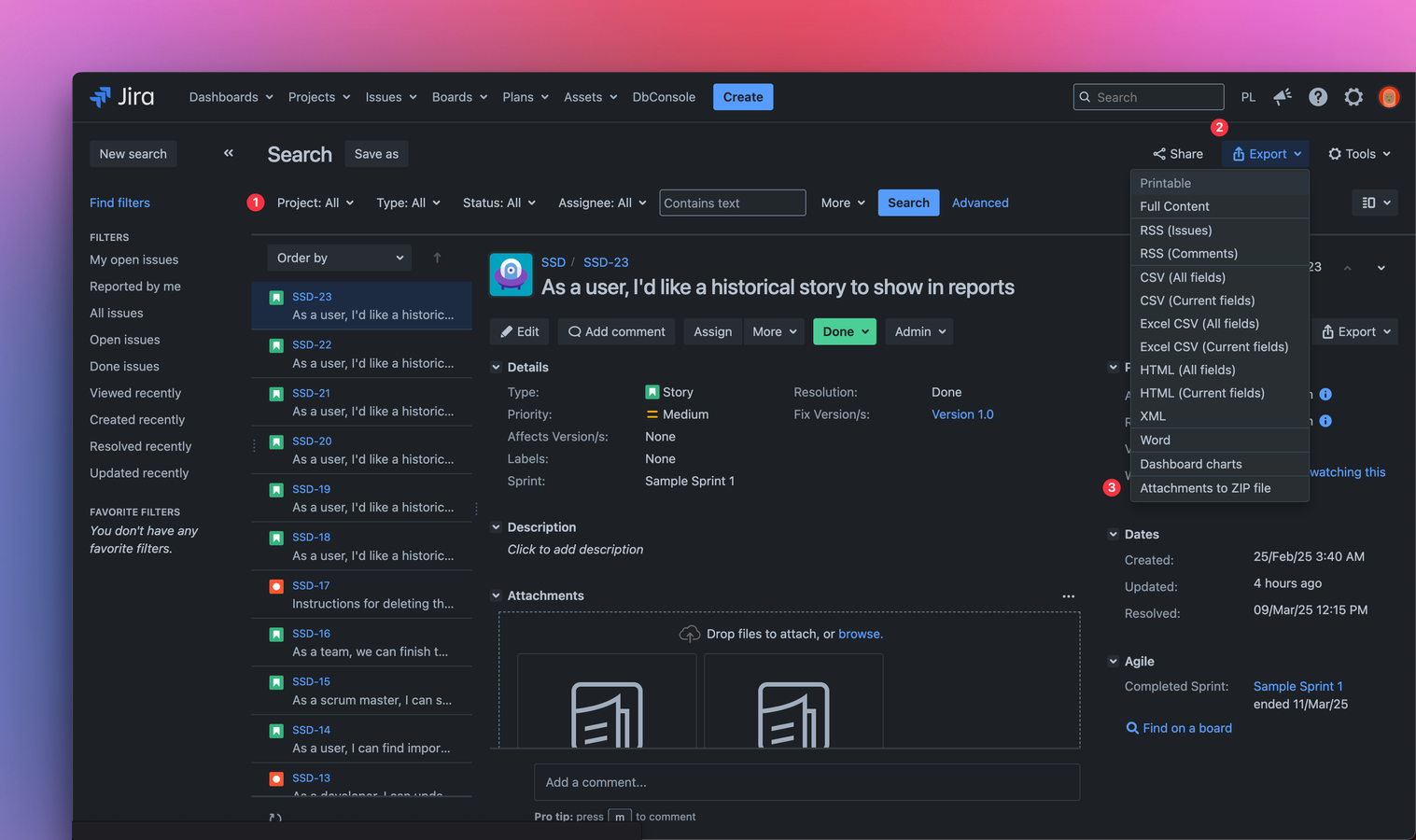Open the Projects menu

pos(319,97)
